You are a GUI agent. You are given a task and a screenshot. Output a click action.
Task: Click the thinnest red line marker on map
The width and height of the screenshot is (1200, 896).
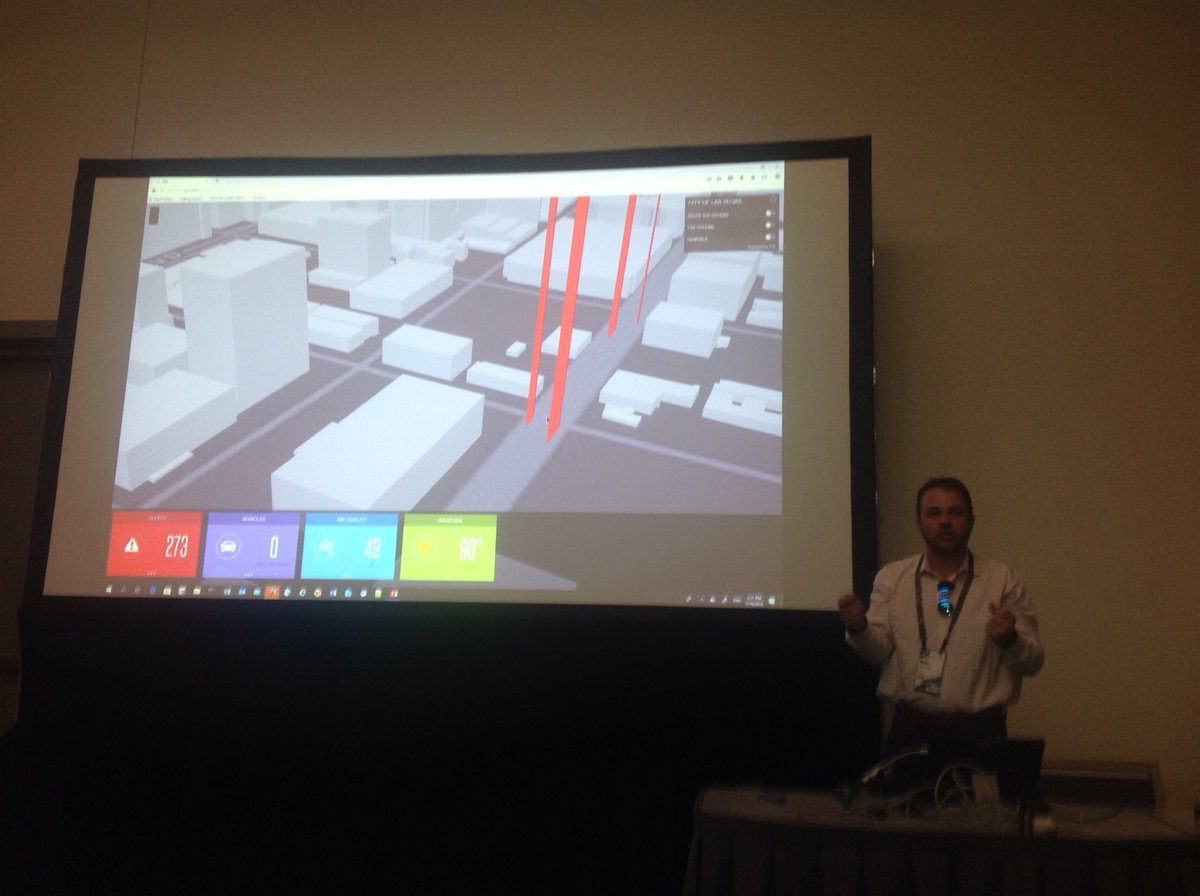(x=648, y=260)
